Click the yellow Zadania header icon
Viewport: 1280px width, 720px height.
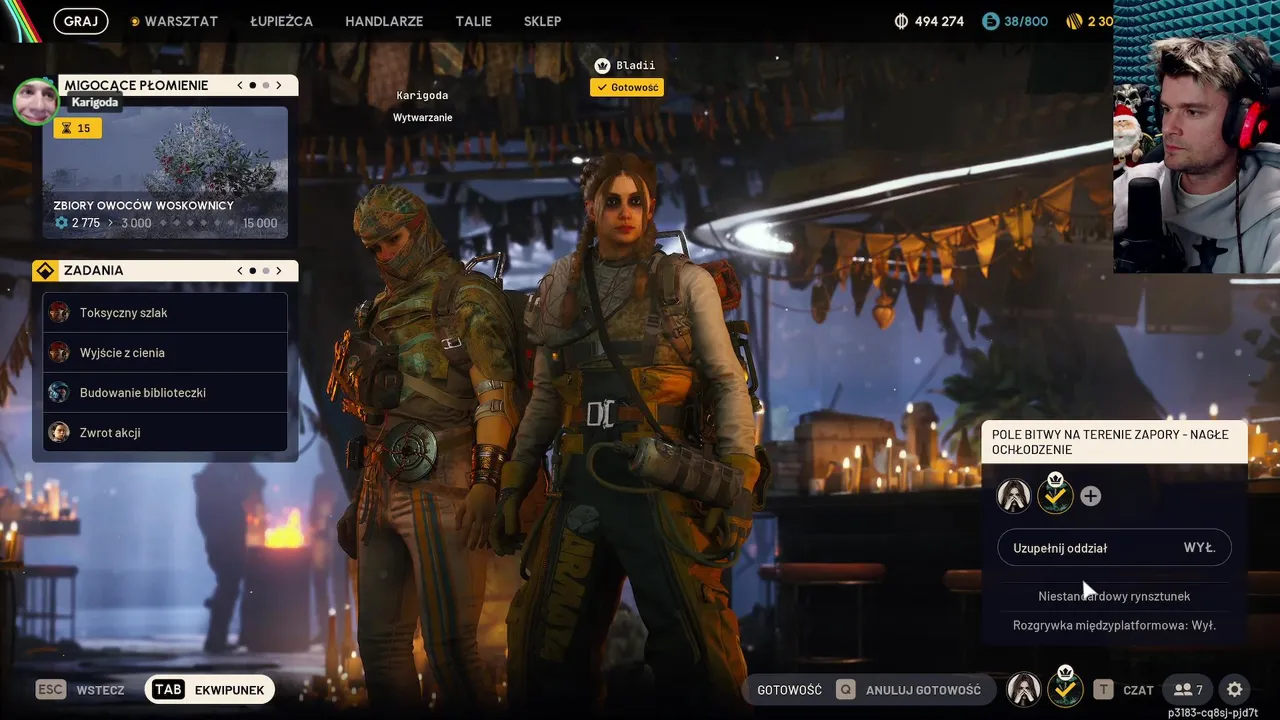(45, 271)
